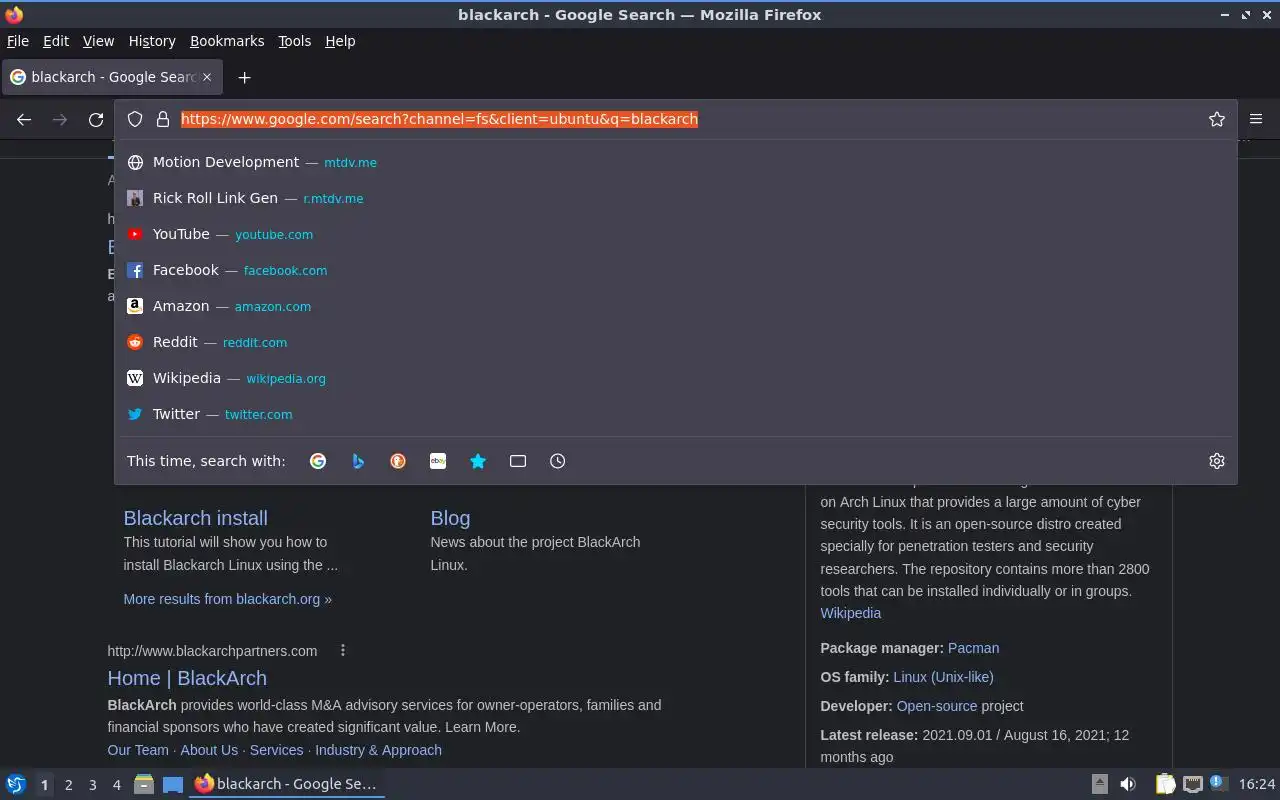Viewport: 1280px width, 800px height.
Task: Search with DuckDuckGo one-off icon
Action: (x=398, y=461)
